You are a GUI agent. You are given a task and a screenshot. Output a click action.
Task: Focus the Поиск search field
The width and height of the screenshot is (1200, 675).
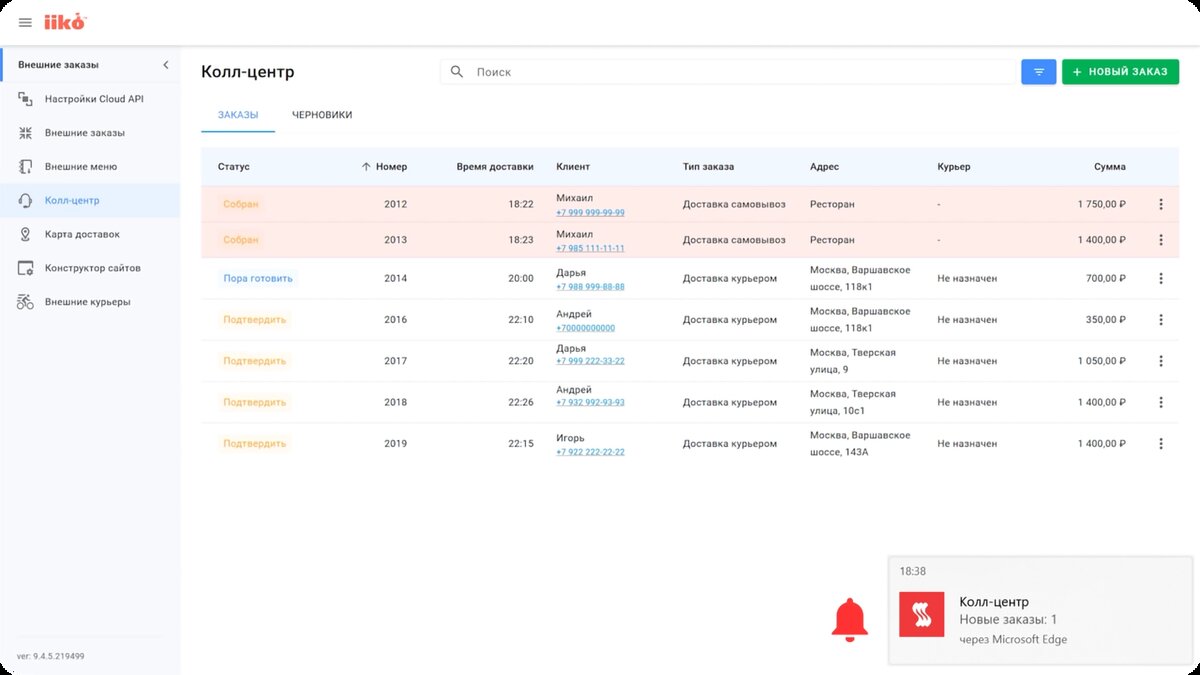726,72
